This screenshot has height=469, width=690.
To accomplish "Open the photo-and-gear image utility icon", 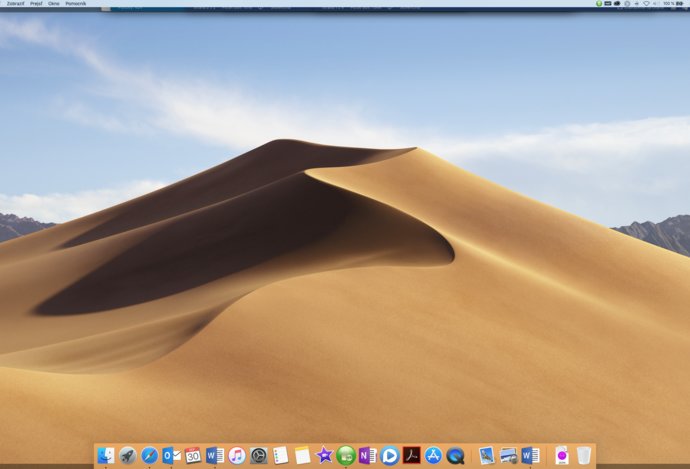I will 508,455.
